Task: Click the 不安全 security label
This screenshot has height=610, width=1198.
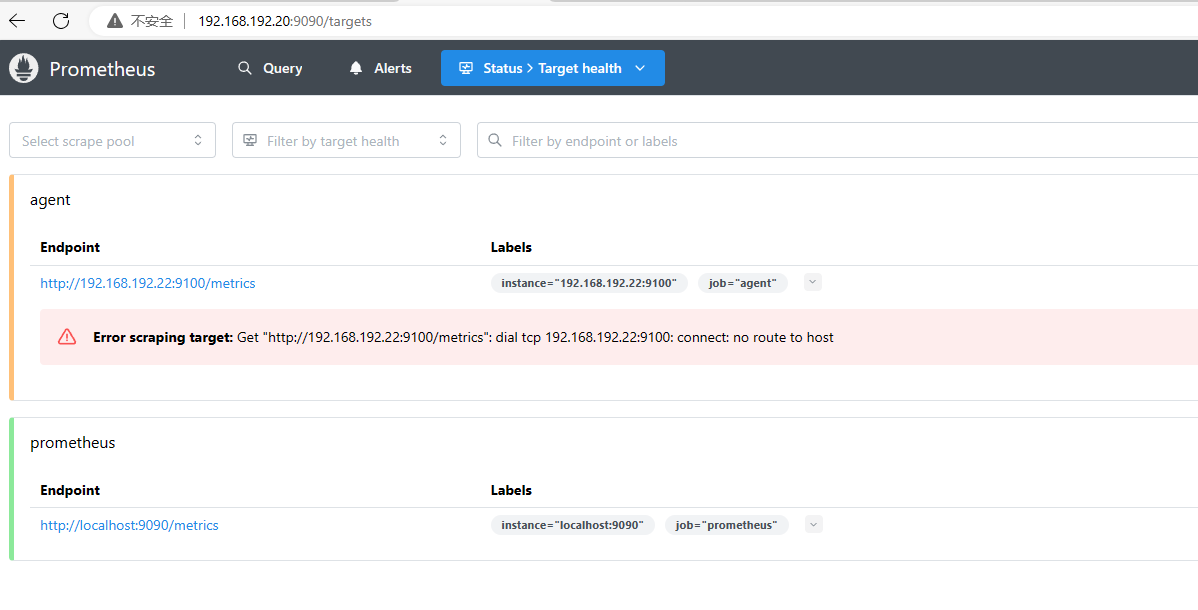Action: [x=151, y=21]
